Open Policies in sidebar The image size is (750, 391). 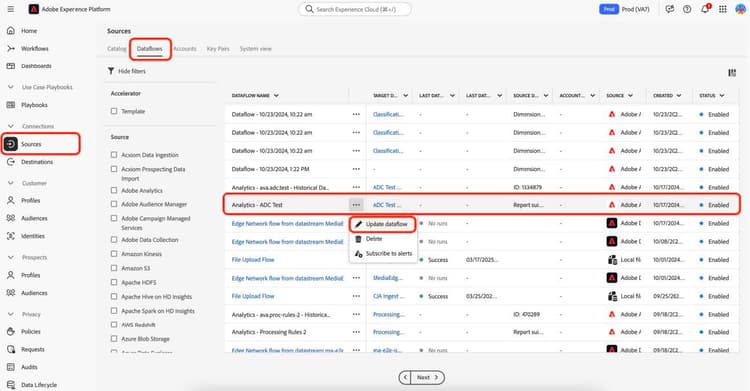point(31,332)
